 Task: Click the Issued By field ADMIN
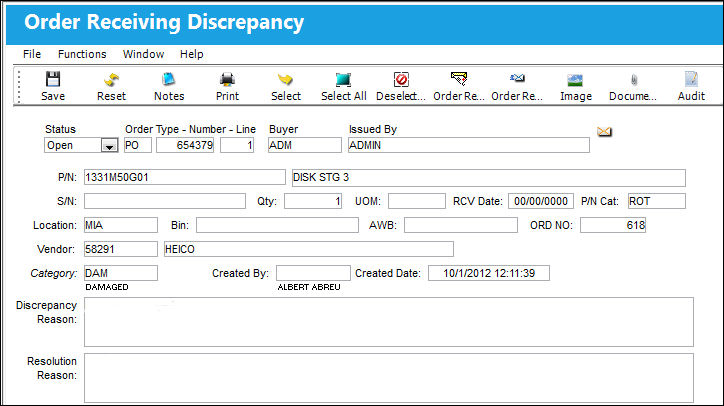[469, 145]
